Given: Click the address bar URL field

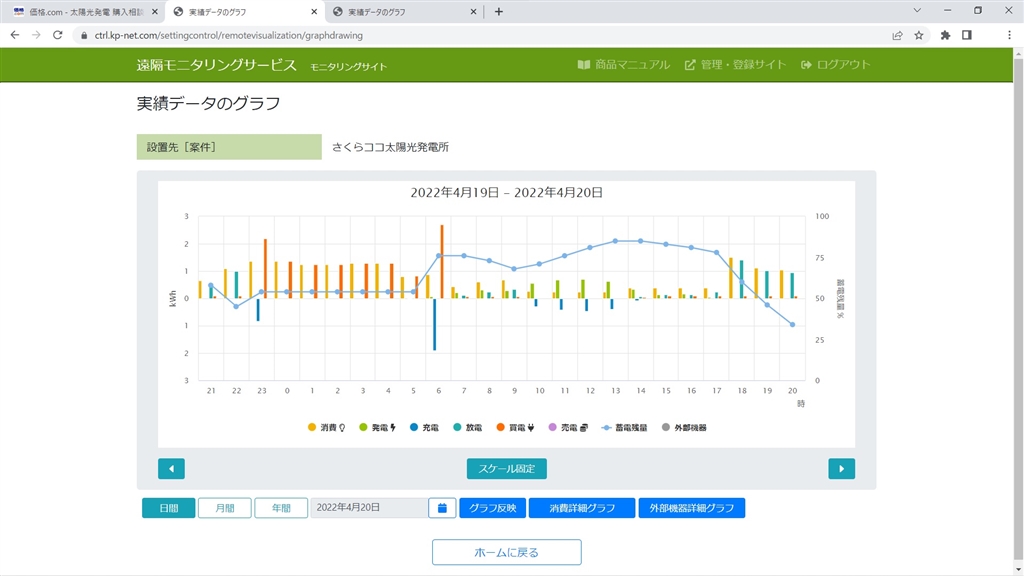Looking at the screenshot, I should point(483,35).
